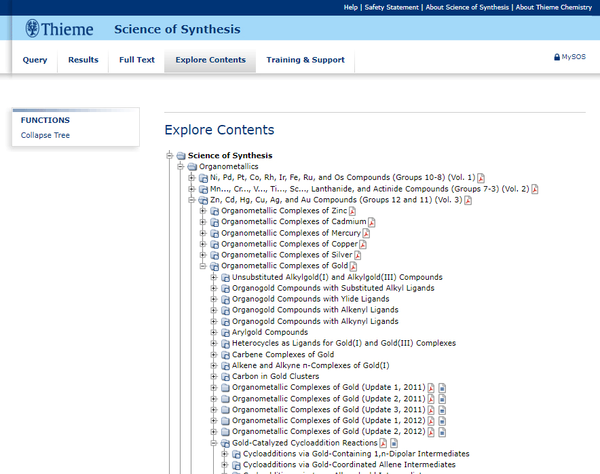Screen dimensions: 600x474
Task: Open PDF for Organometallic Complexes of Gold
Action: coord(353,266)
